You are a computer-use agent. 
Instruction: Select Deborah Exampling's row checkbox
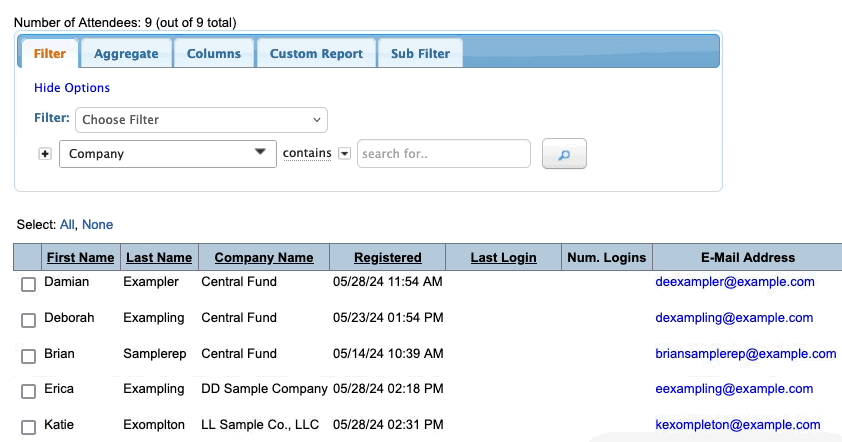click(x=29, y=320)
